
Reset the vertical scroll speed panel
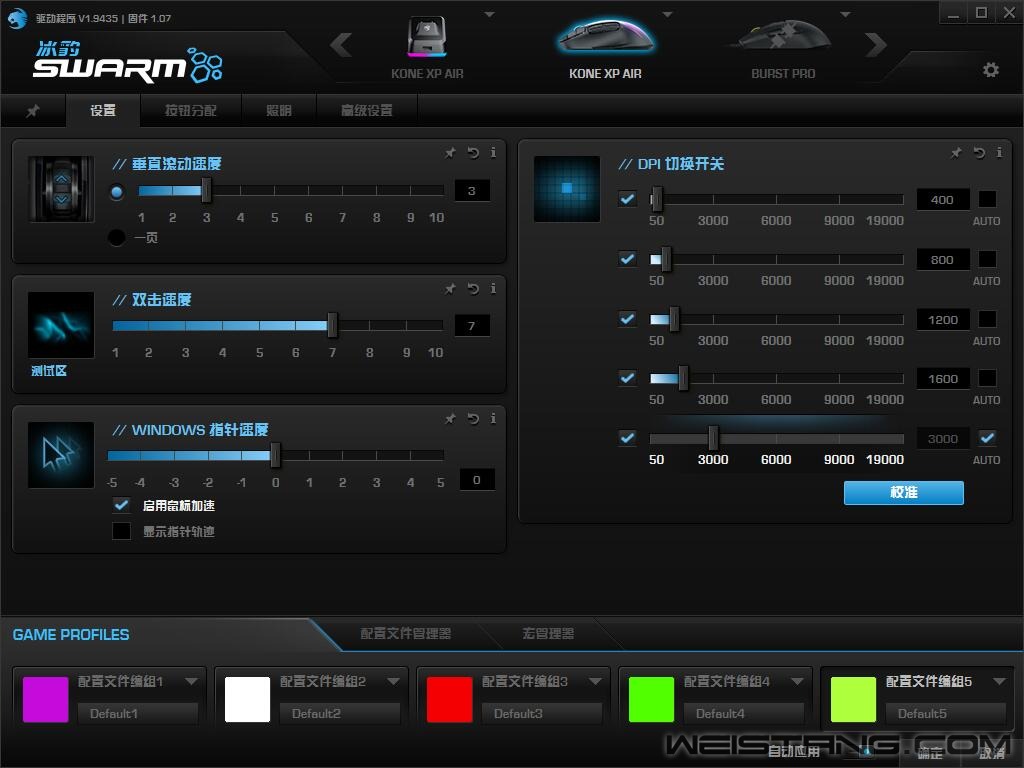click(473, 153)
